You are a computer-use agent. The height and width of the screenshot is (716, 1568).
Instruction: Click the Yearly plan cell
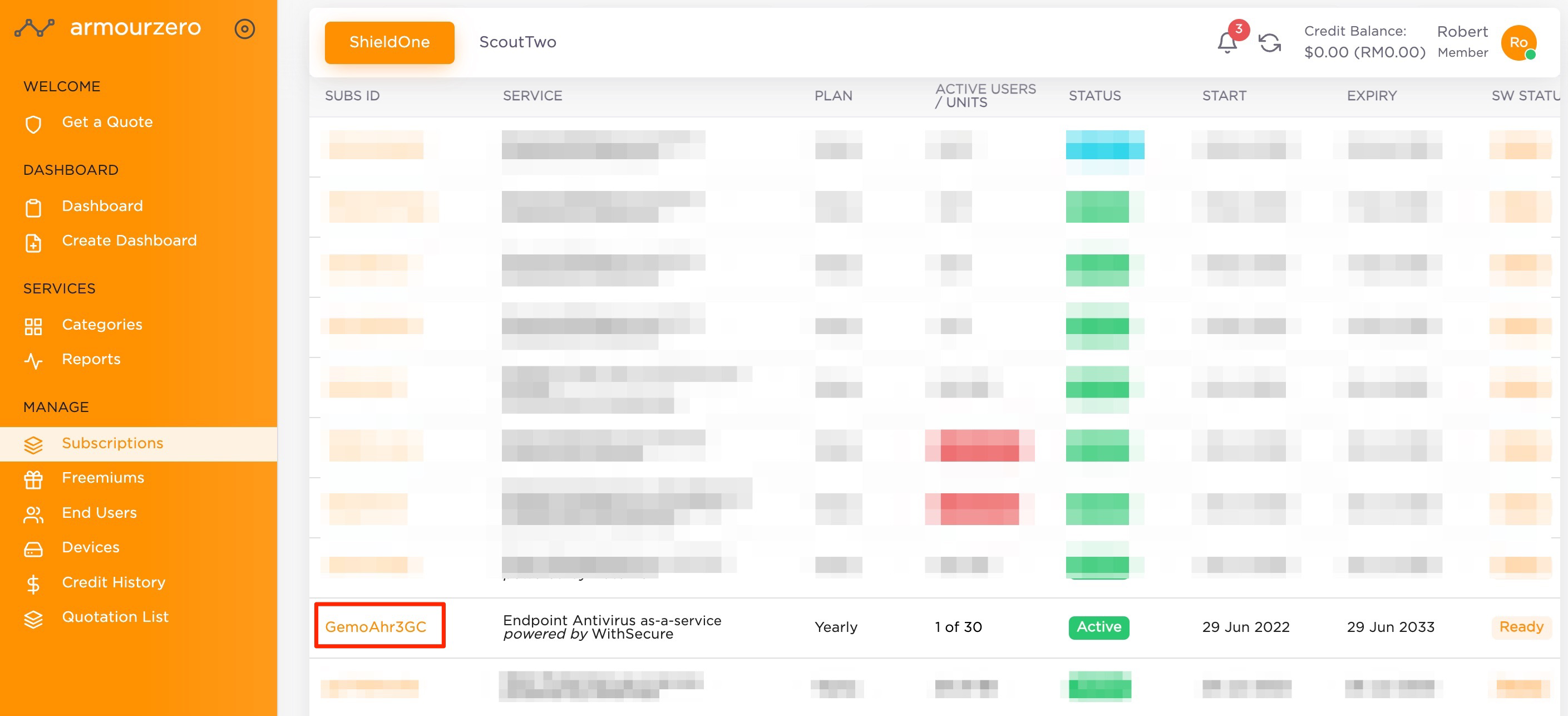(x=836, y=627)
